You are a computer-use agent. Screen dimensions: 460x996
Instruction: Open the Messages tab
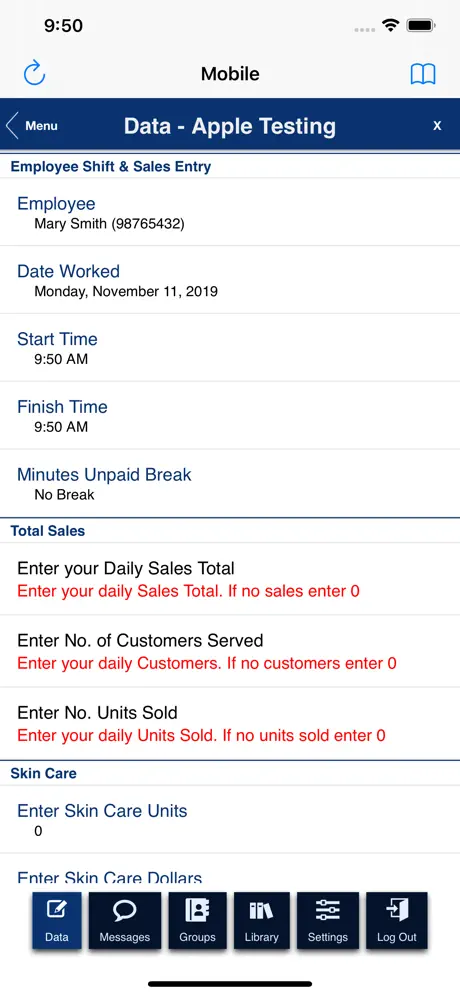[x=125, y=920]
